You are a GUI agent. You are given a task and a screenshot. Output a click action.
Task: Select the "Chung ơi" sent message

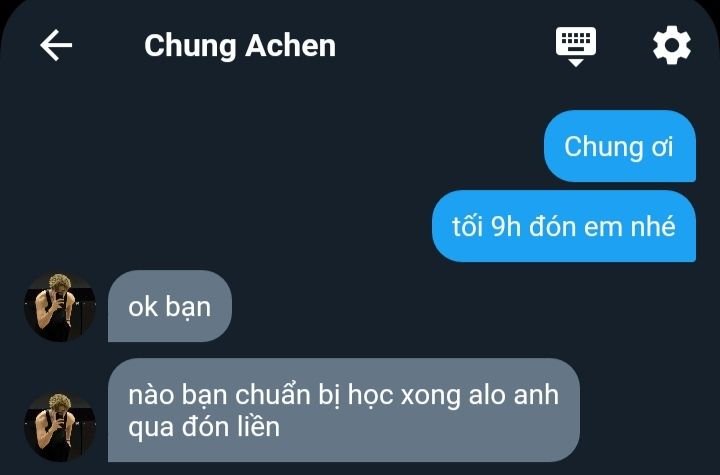[620, 146]
